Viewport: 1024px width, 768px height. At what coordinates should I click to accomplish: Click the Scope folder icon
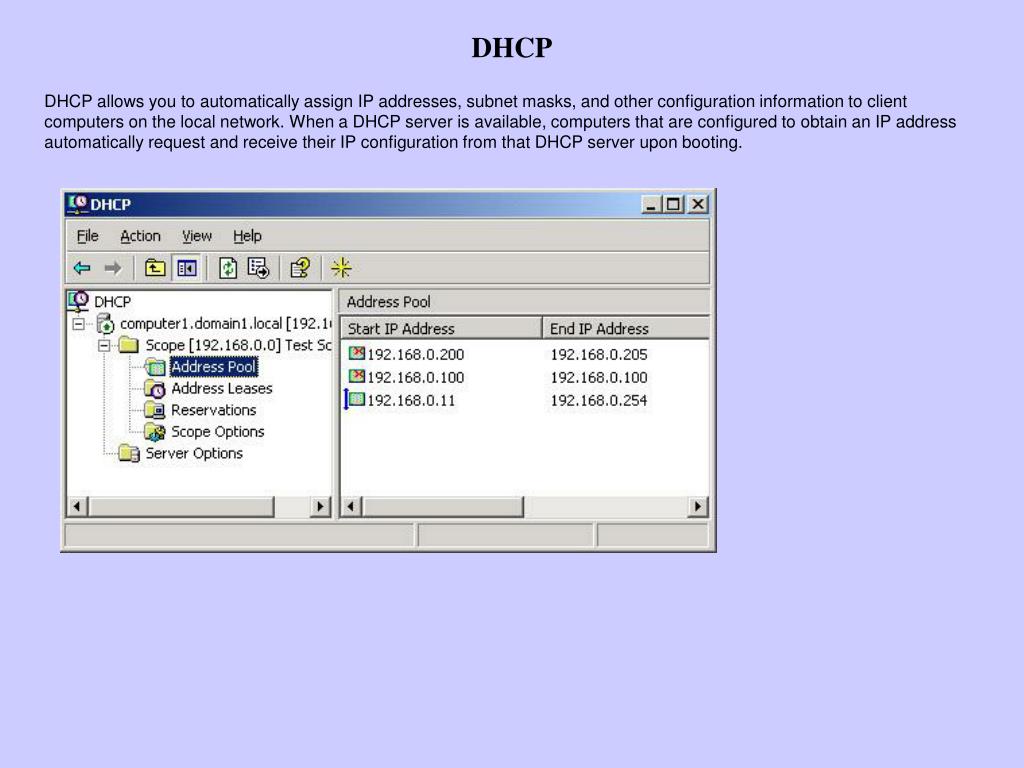(129, 345)
